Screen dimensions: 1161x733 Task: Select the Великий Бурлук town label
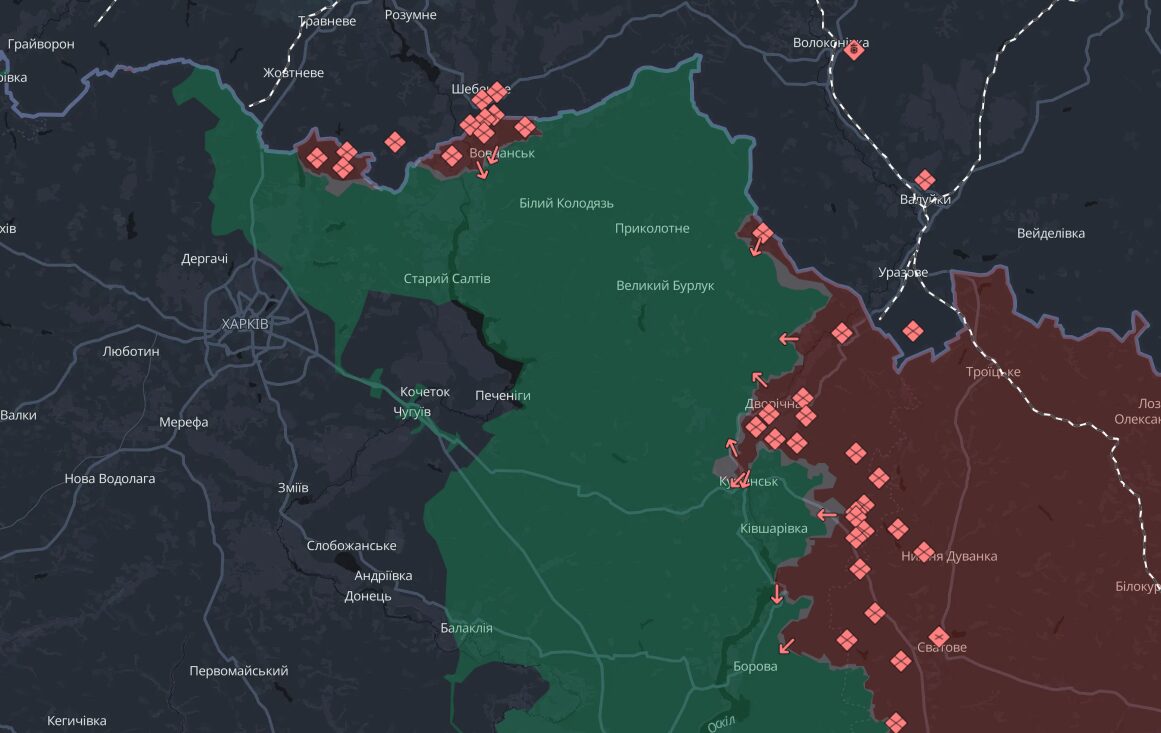coord(665,286)
